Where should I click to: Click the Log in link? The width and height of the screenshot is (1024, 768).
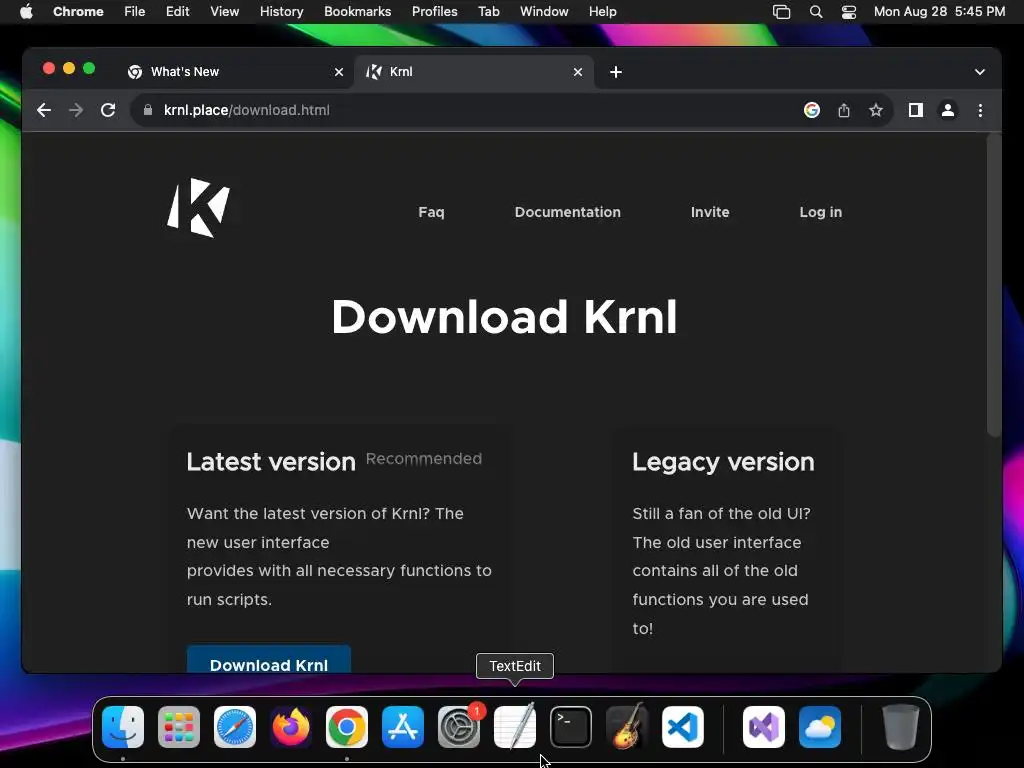[821, 212]
